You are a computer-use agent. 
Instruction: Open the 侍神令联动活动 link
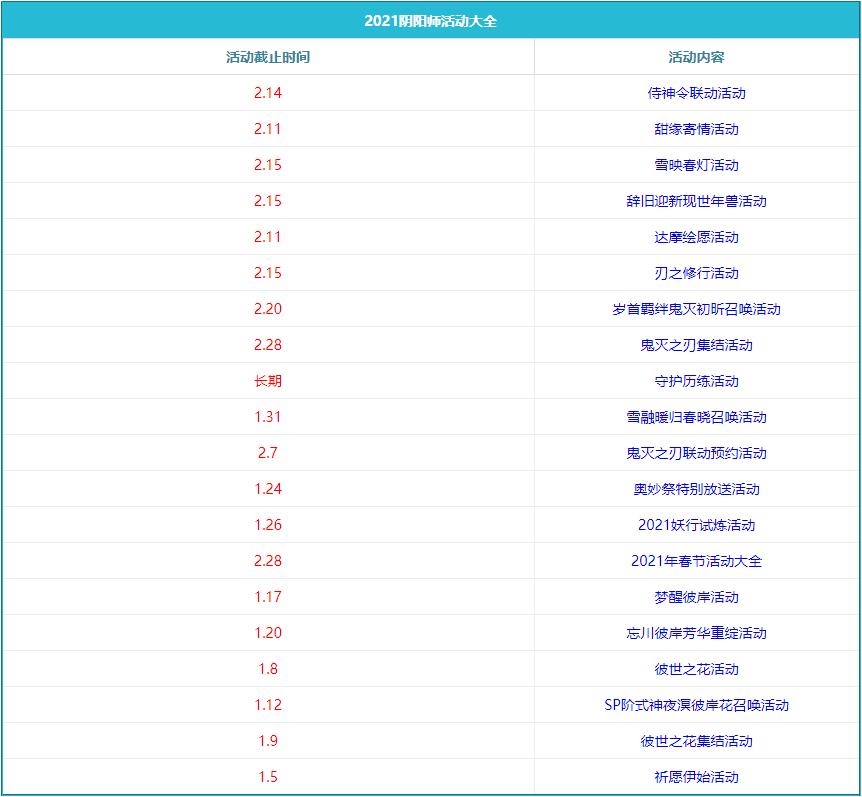(x=696, y=93)
